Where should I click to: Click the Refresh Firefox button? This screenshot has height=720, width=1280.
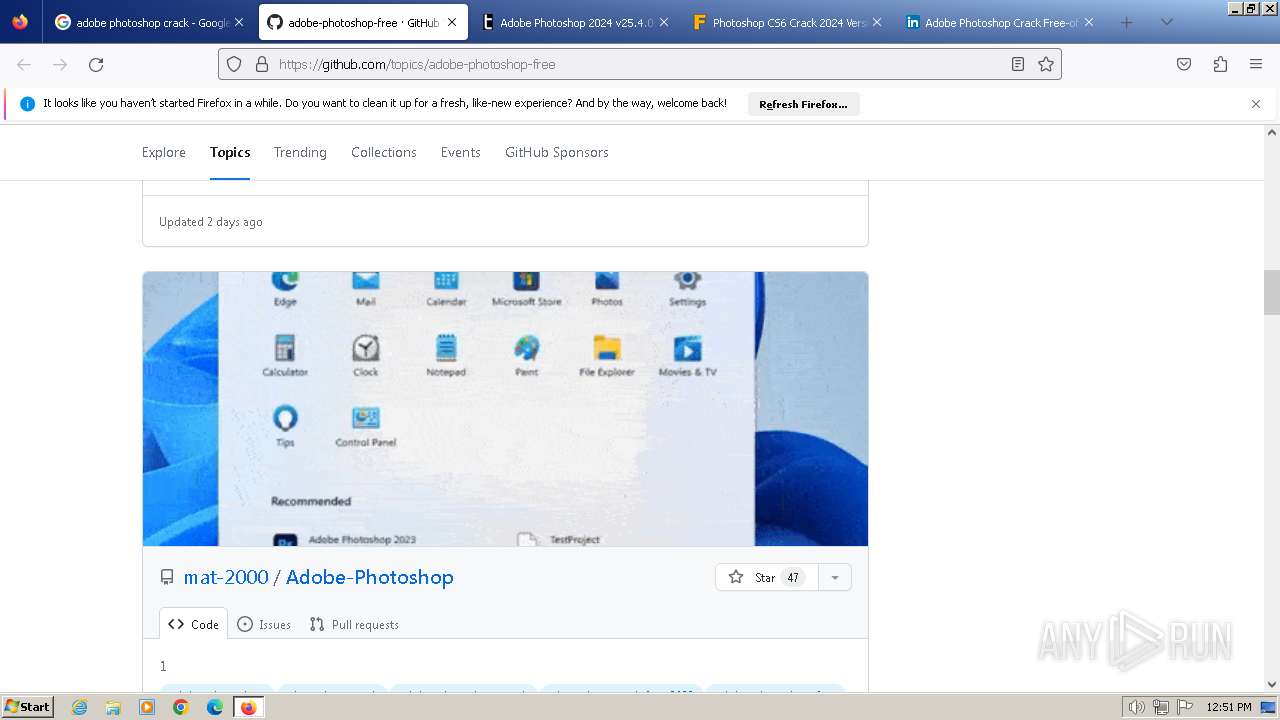coord(803,104)
